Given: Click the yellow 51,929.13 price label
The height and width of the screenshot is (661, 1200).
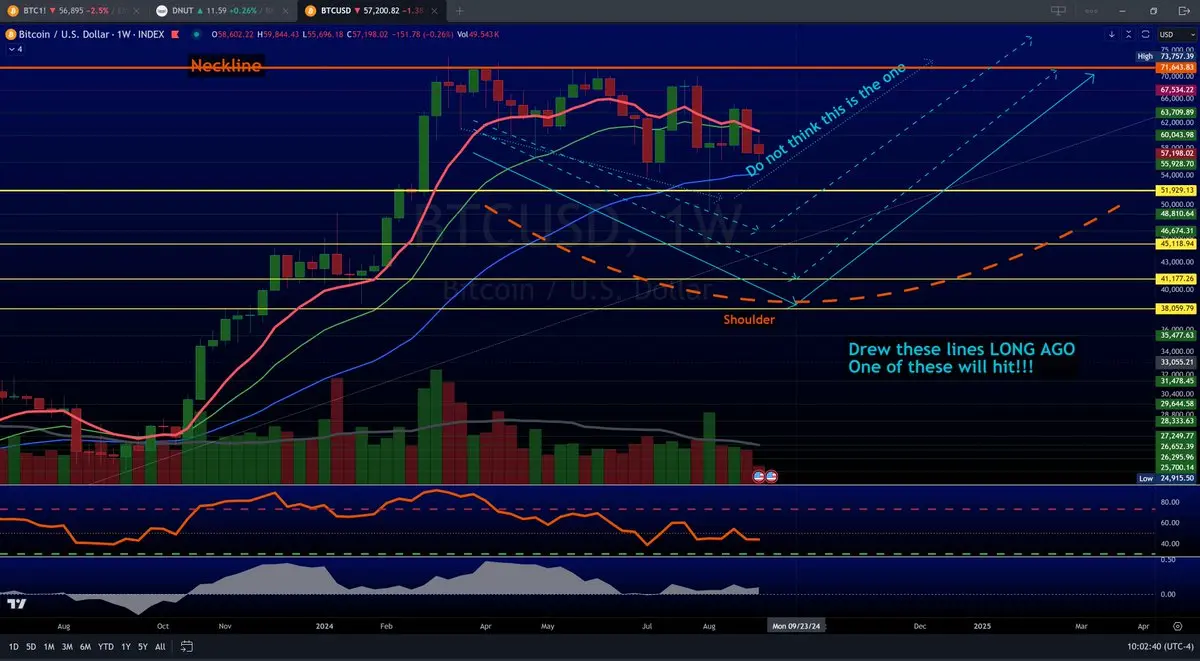Looking at the screenshot, I should (1176, 190).
